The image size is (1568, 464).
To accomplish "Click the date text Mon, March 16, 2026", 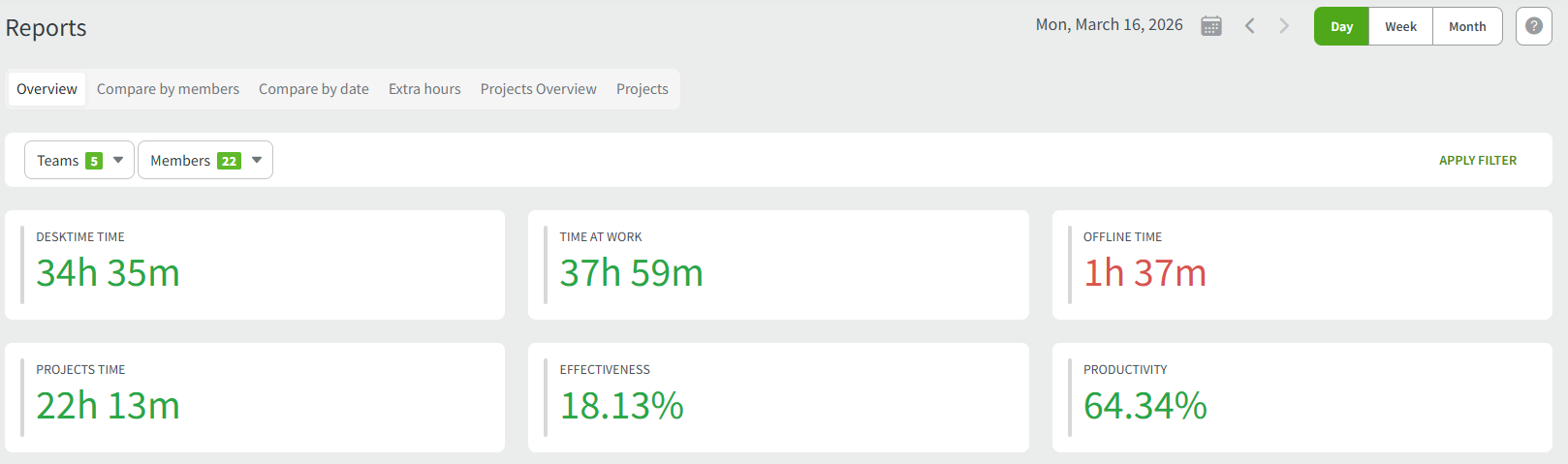I will pos(1109,25).
